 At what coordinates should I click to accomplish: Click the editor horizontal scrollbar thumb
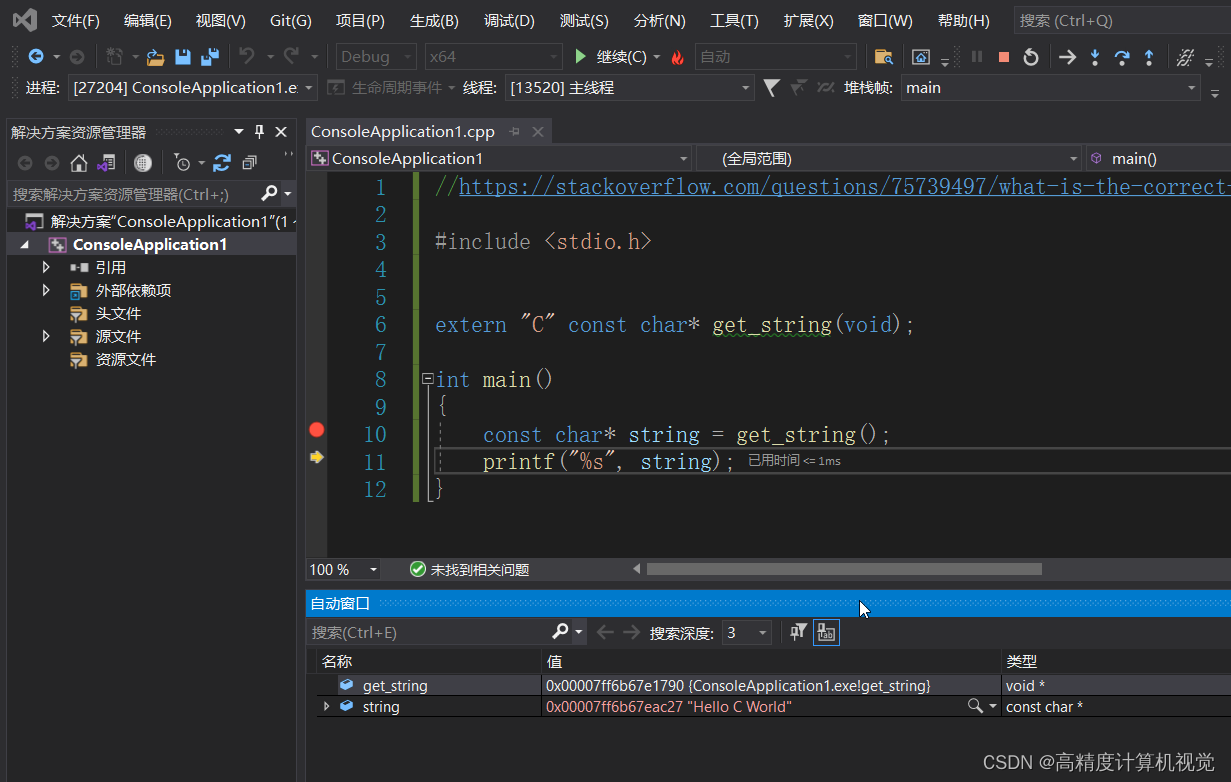coord(844,569)
